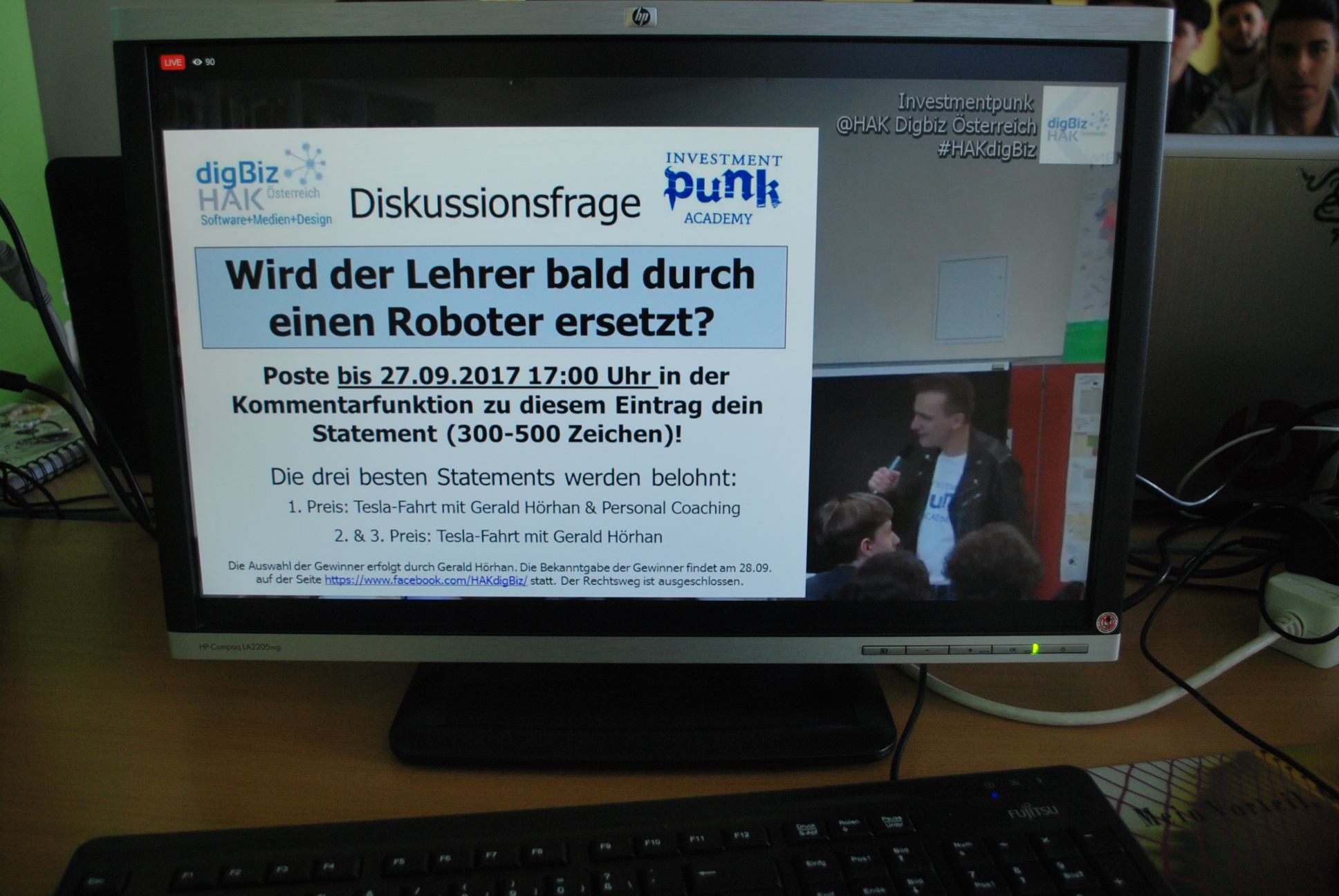Click the '2. & 3. Preis' line

pos(498,536)
